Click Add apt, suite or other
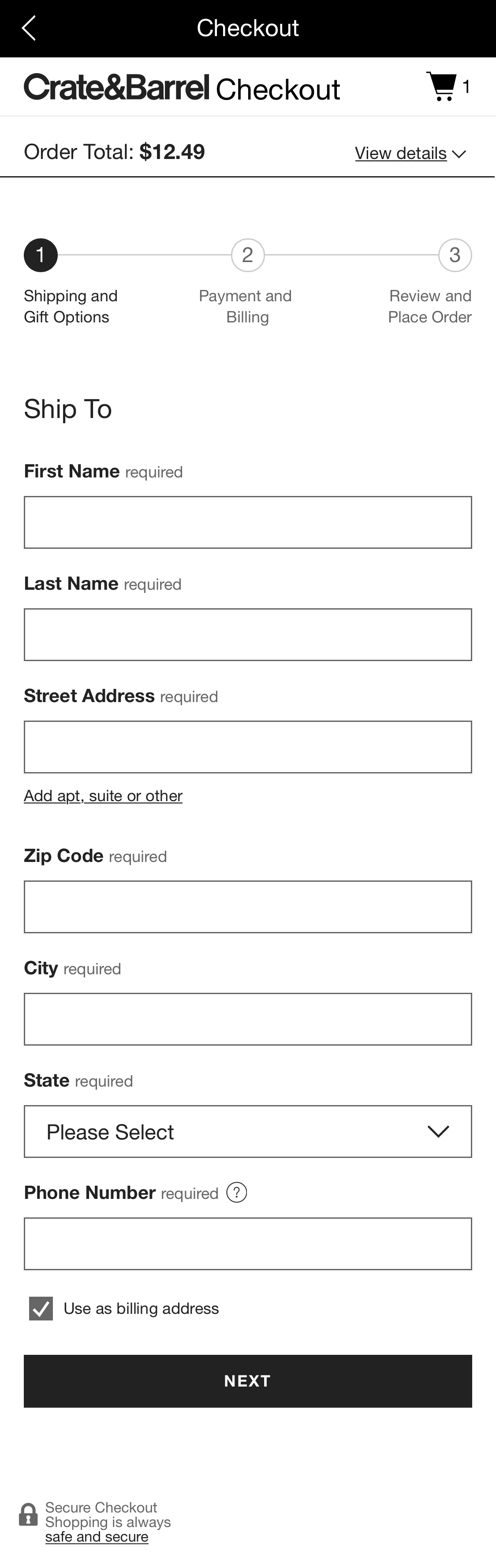Image resolution: width=496 pixels, height=1568 pixels. pos(102,795)
